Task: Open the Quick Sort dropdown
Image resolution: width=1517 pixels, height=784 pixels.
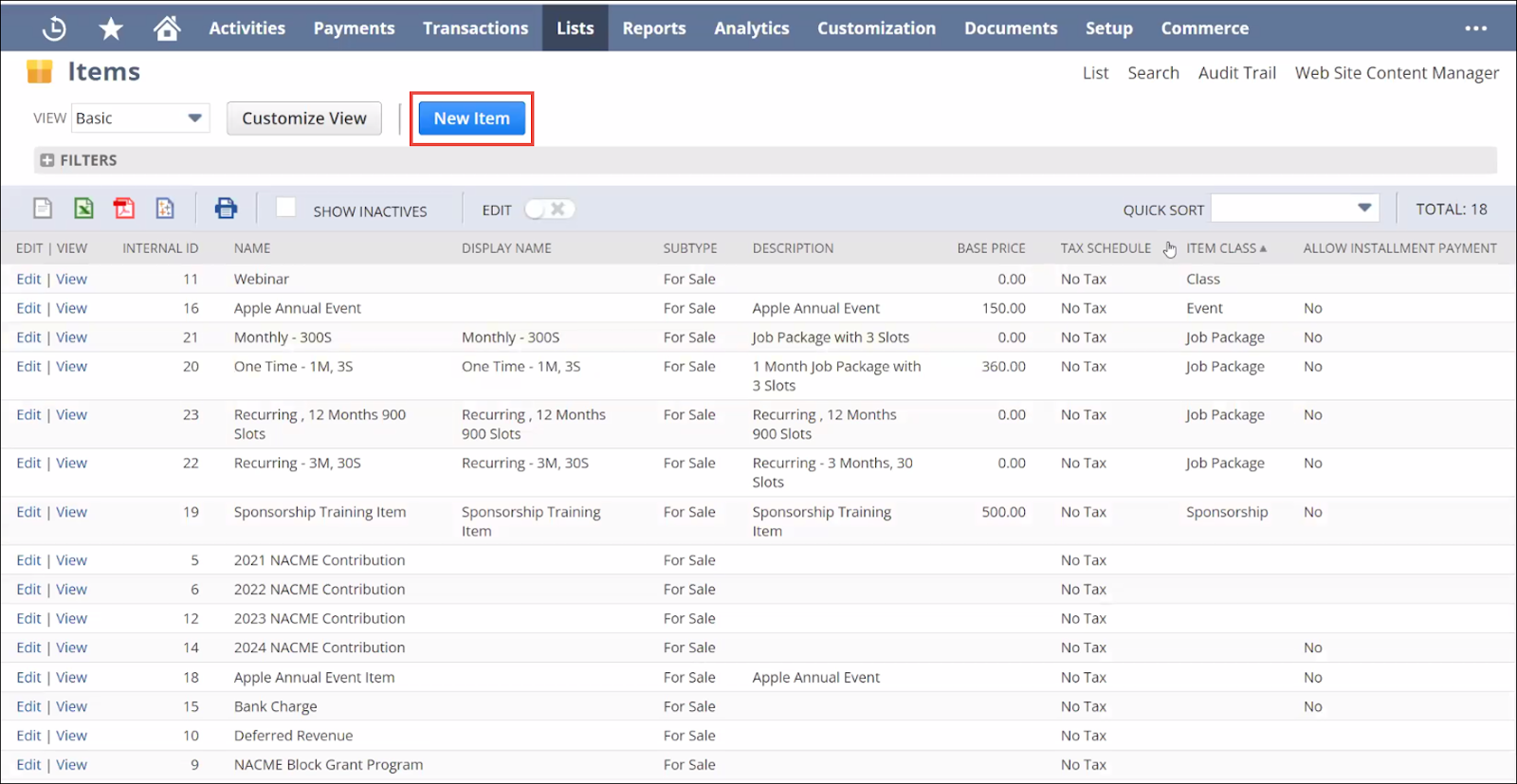Action: click(1293, 209)
